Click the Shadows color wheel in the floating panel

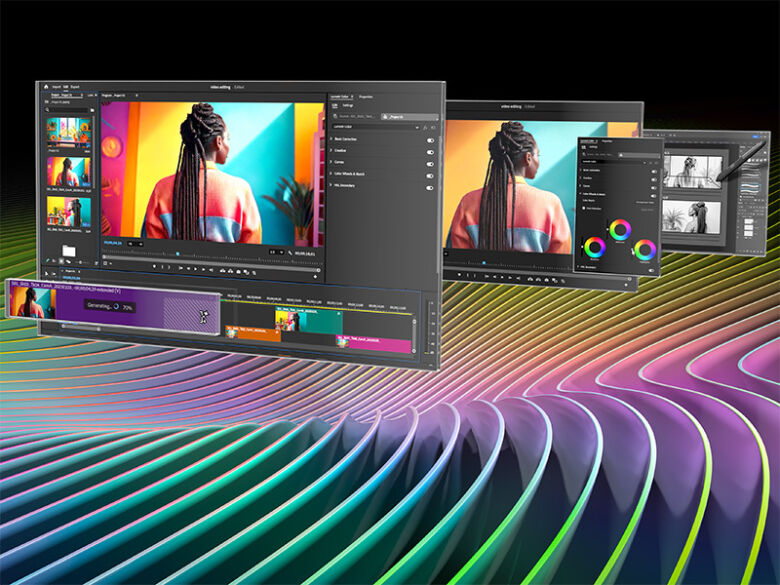(595, 246)
